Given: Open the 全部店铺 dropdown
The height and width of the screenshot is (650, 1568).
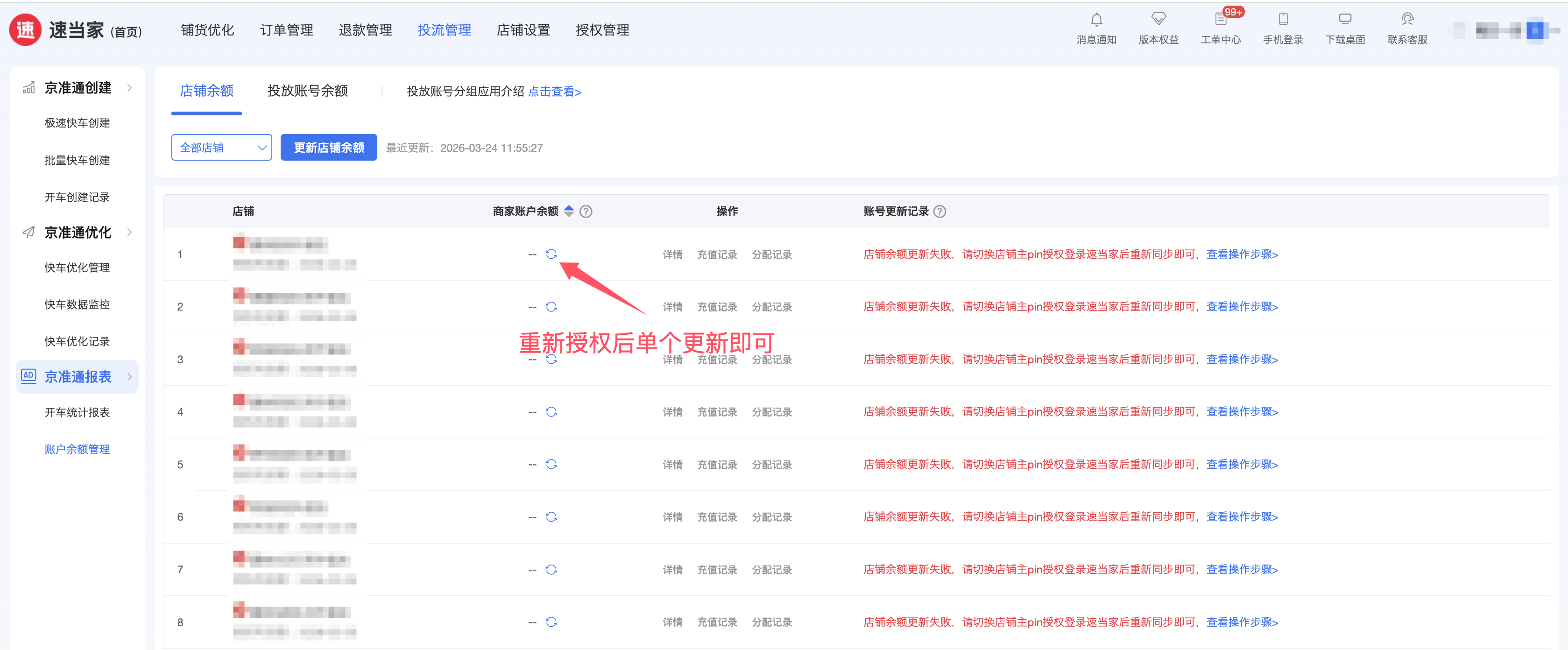Looking at the screenshot, I should pos(221,148).
